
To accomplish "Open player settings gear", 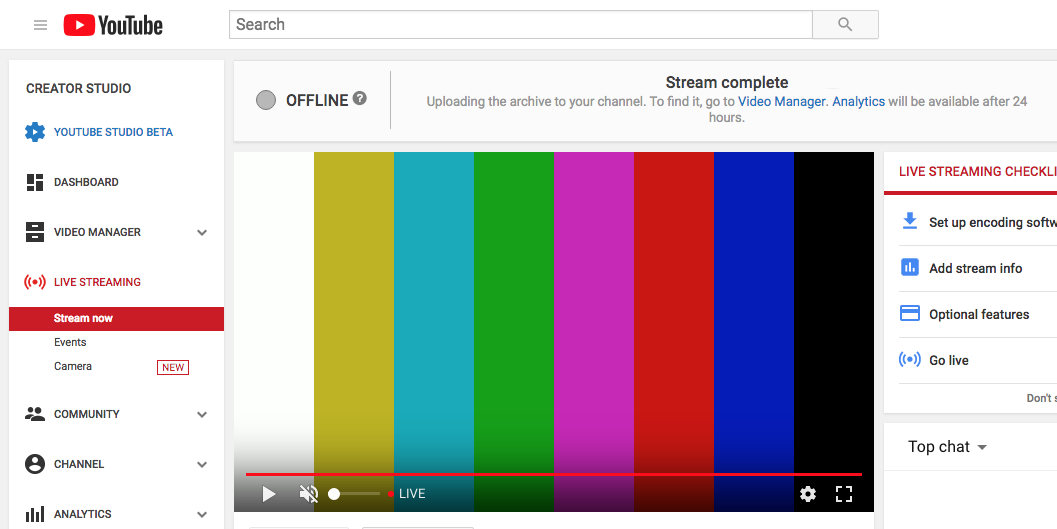I will [x=808, y=493].
